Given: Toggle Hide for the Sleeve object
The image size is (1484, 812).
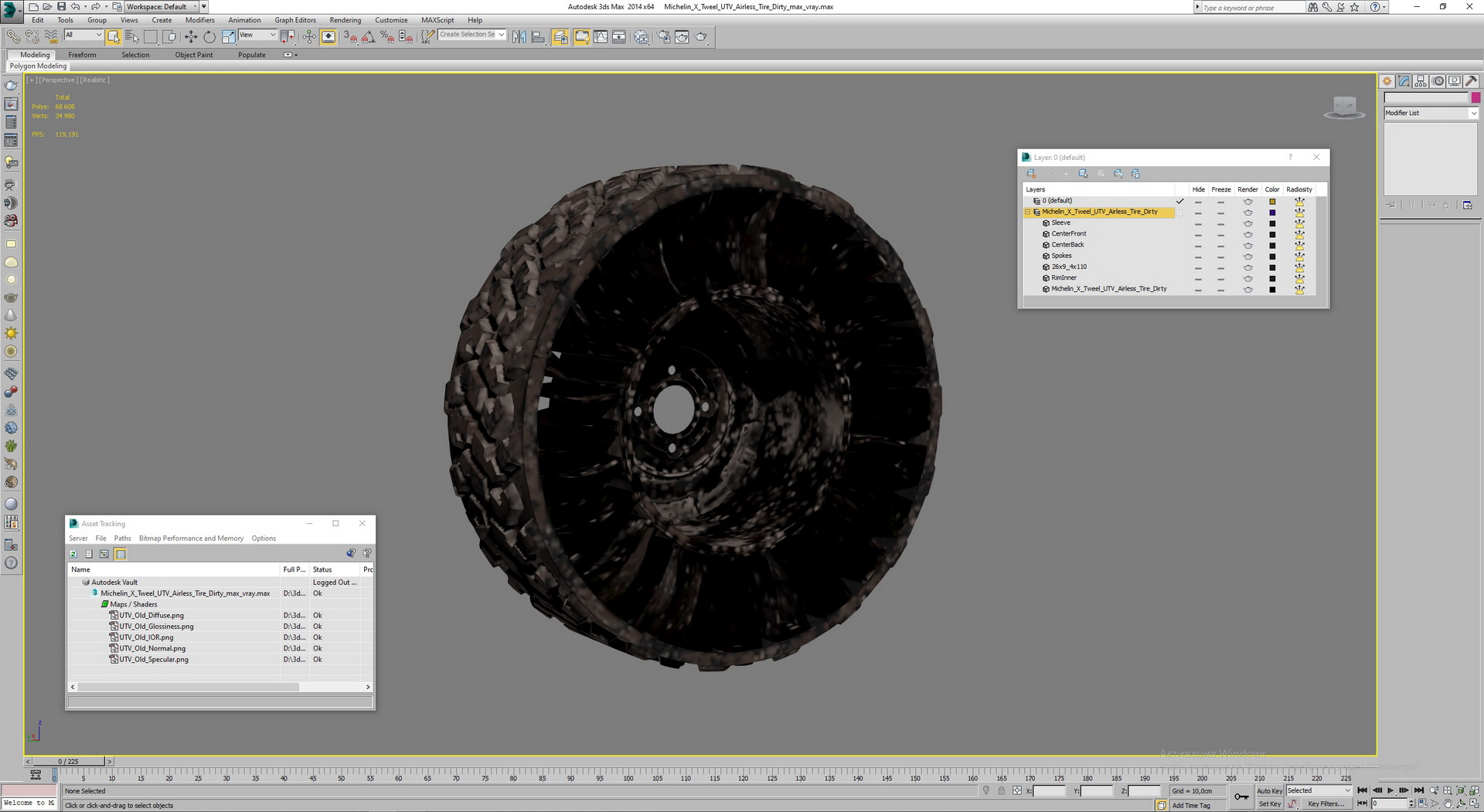Looking at the screenshot, I should 1198,223.
